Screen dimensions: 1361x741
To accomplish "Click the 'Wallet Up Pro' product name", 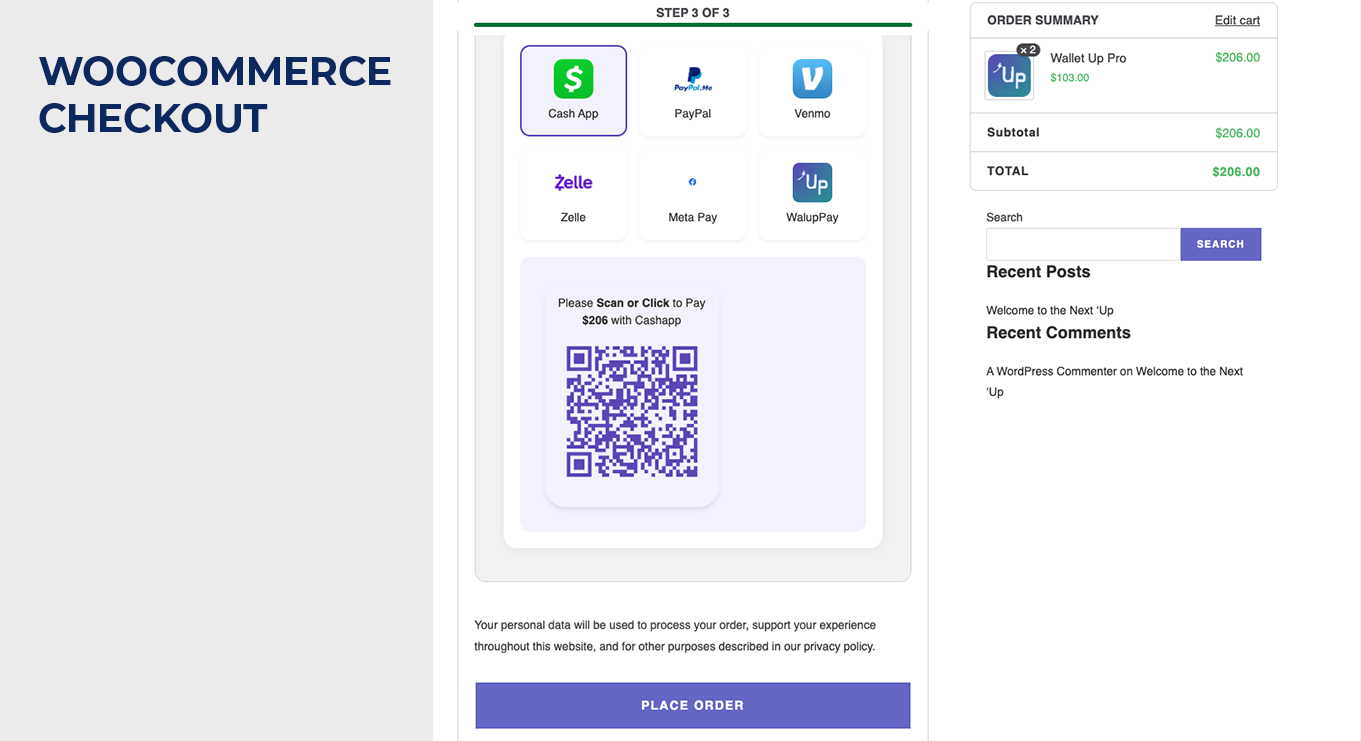I will (1088, 58).
